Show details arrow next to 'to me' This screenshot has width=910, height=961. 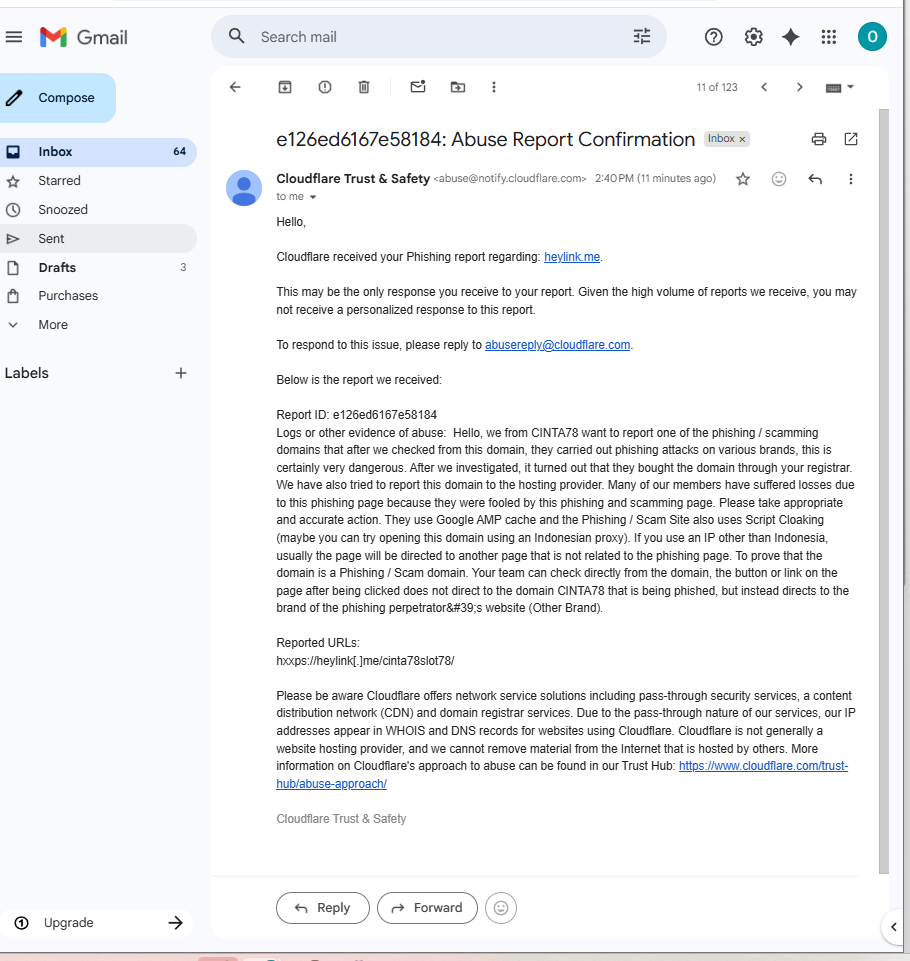pyautogui.click(x=313, y=197)
